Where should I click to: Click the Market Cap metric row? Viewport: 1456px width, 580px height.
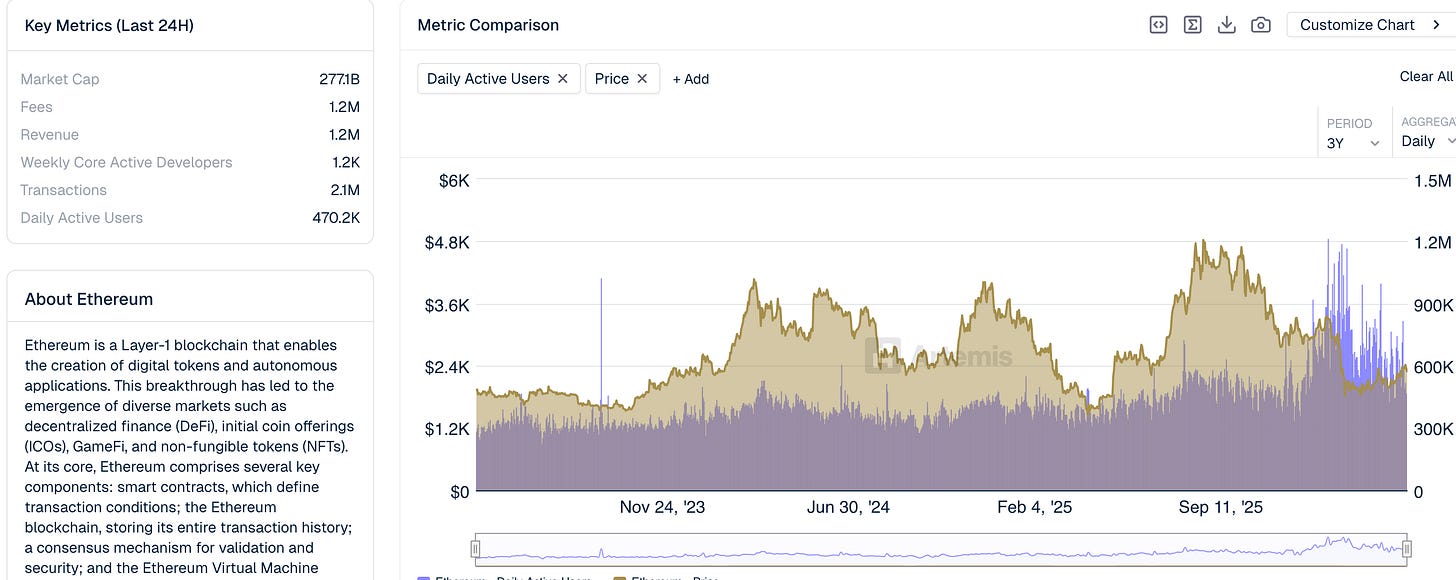click(x=190, y=79)
